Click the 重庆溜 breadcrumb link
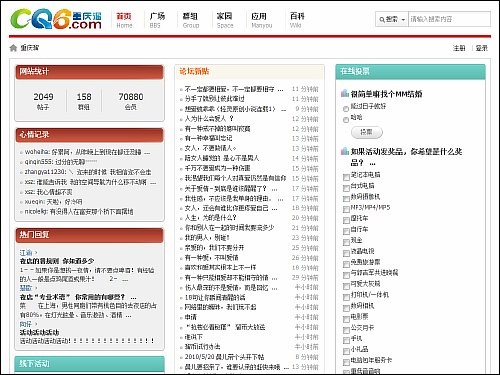The width and height of the screenshot is (500, 375). [x=30, y=48]
